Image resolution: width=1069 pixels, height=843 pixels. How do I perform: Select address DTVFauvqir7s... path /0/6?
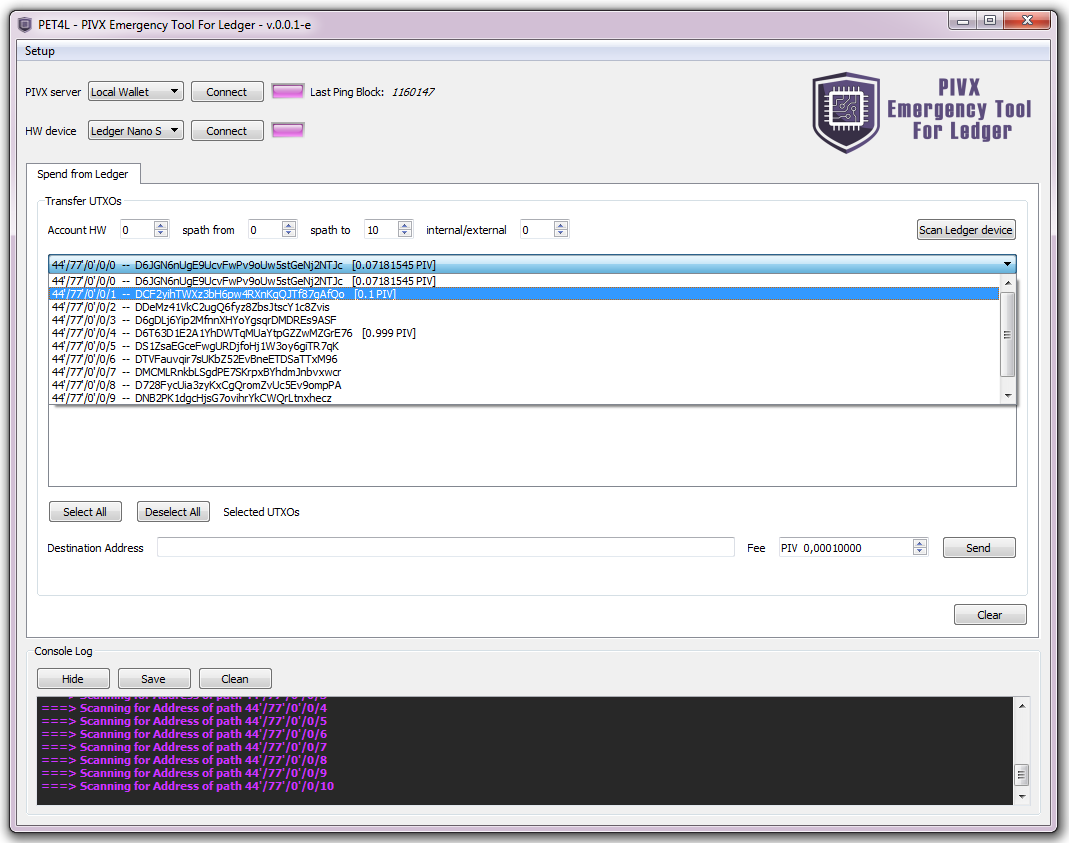click(x=524, y=358)
